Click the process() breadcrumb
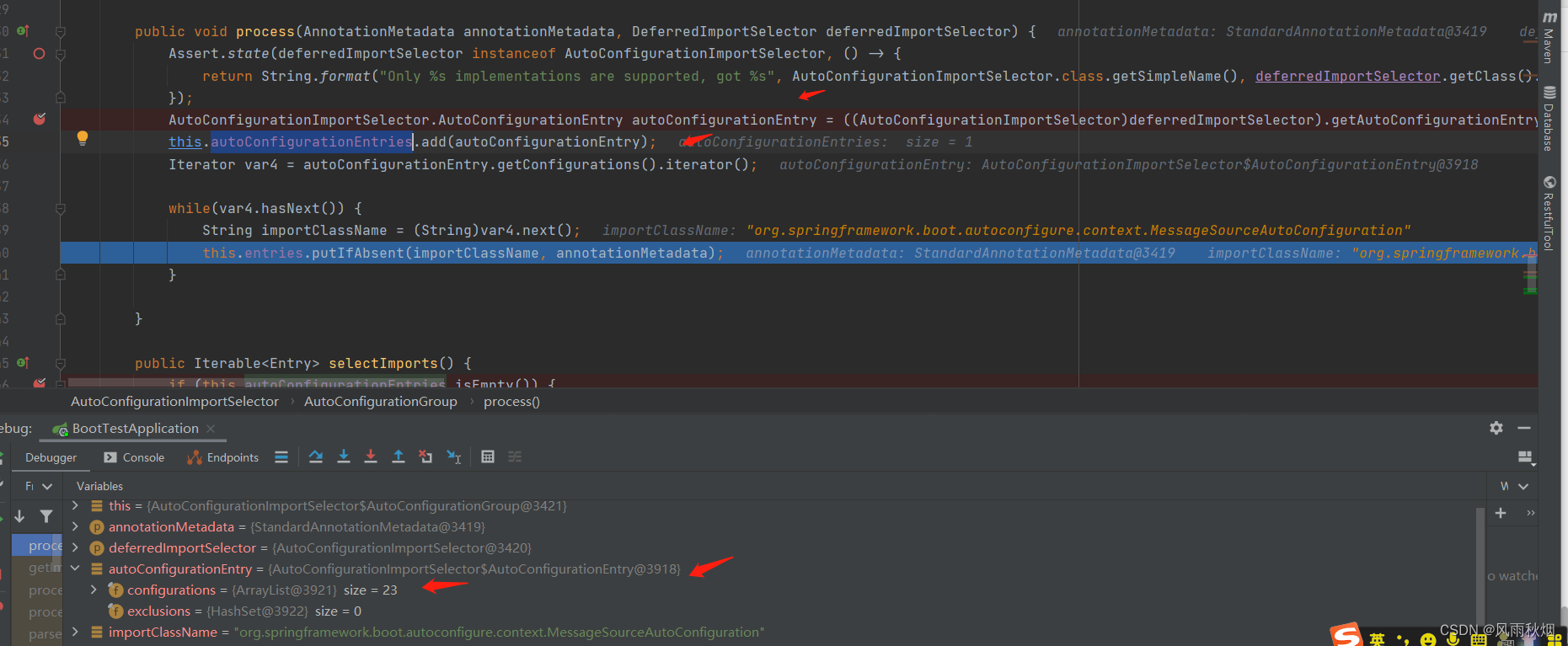1568x646 pixels. click(511, 402)
